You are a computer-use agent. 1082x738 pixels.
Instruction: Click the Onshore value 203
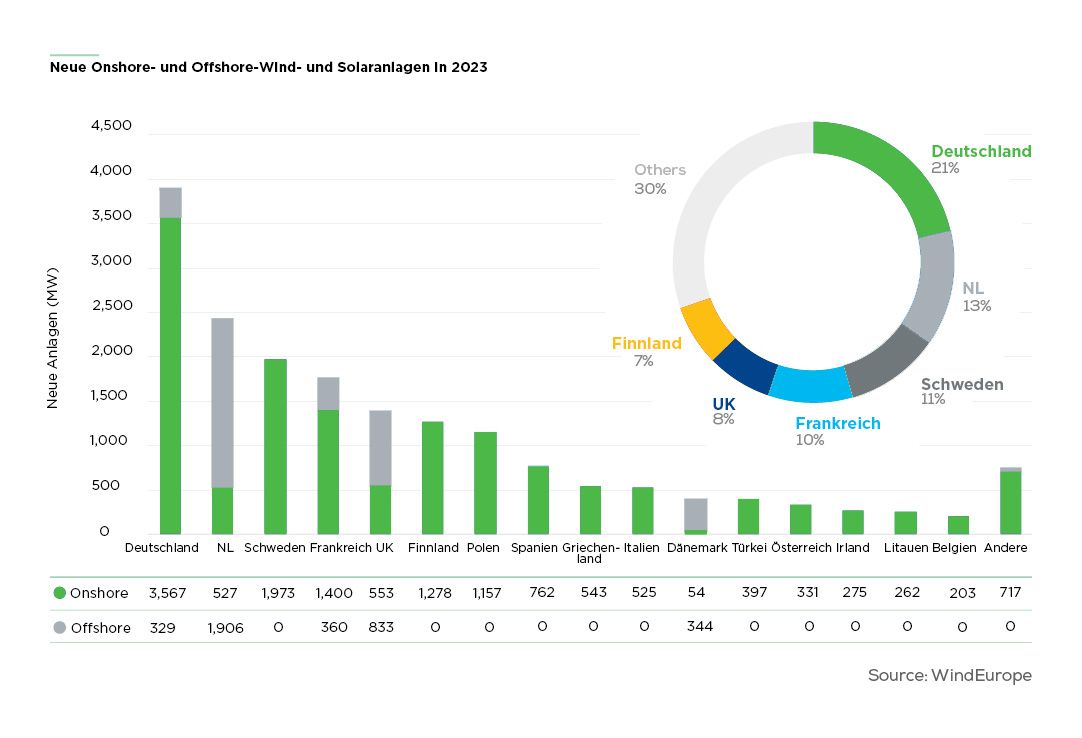[962, 593]
